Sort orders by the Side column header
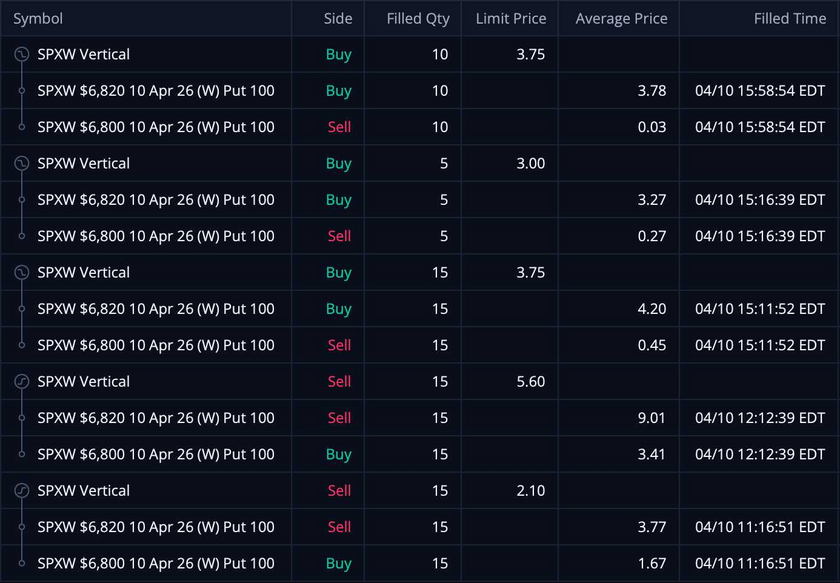This screenshot has width=840, height=583. 338,19
